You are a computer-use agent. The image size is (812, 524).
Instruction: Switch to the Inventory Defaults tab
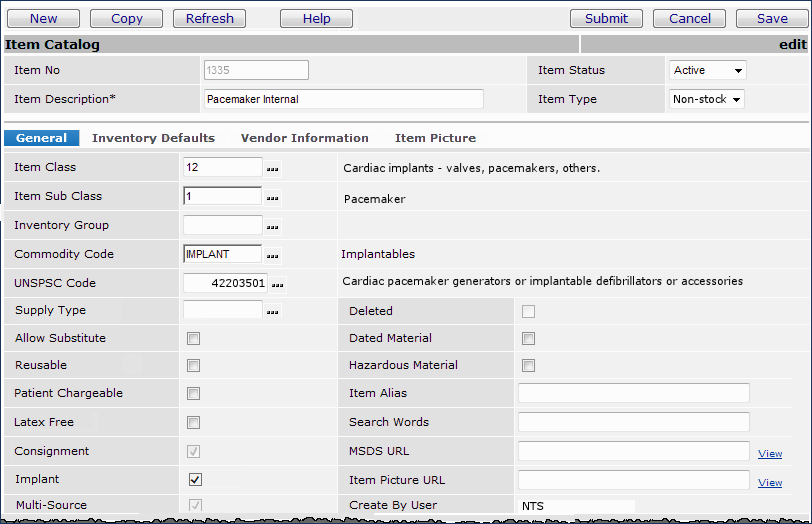click(x=153, y=138)
